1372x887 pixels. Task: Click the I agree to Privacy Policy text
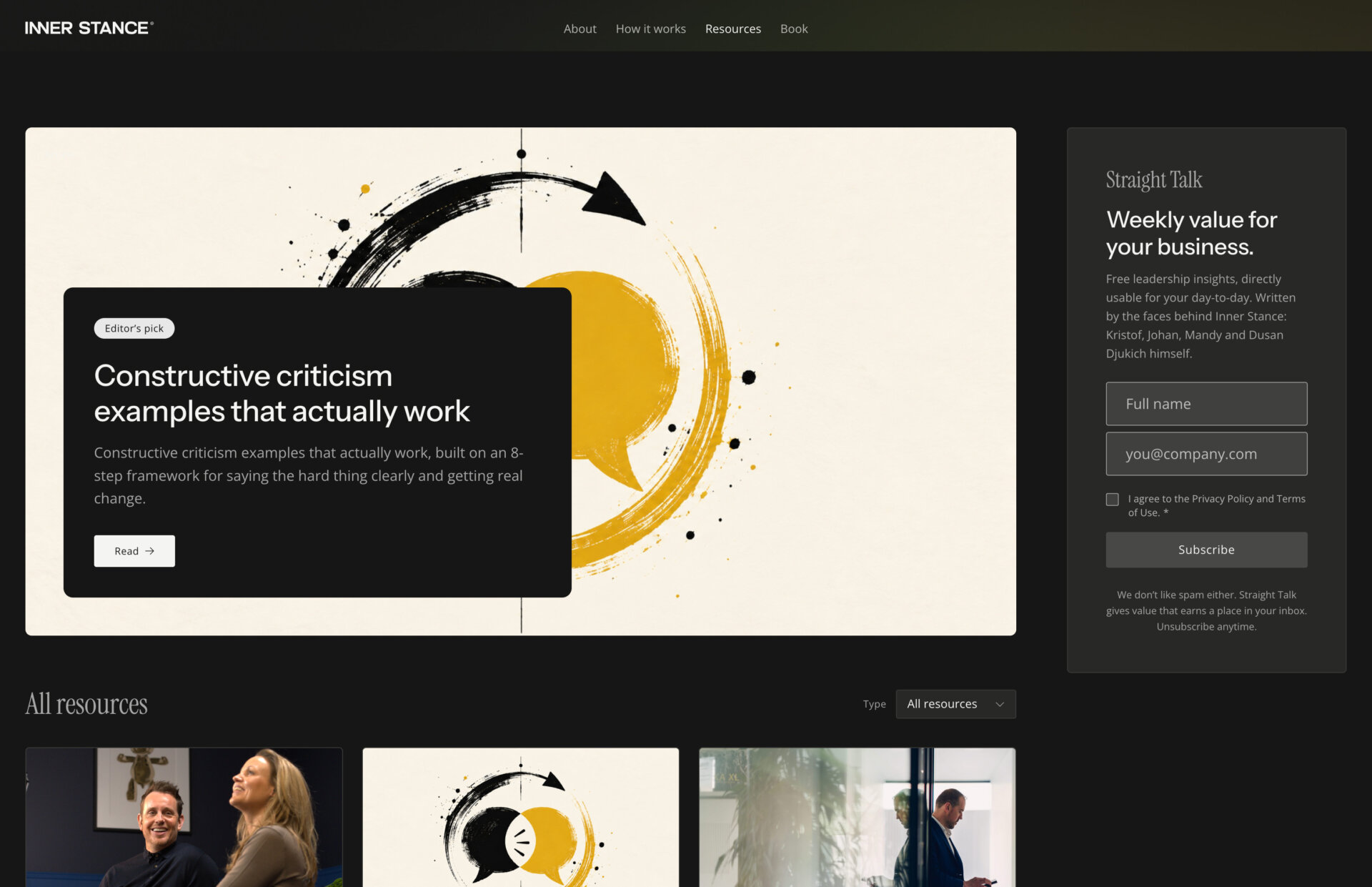(1216, 505)
